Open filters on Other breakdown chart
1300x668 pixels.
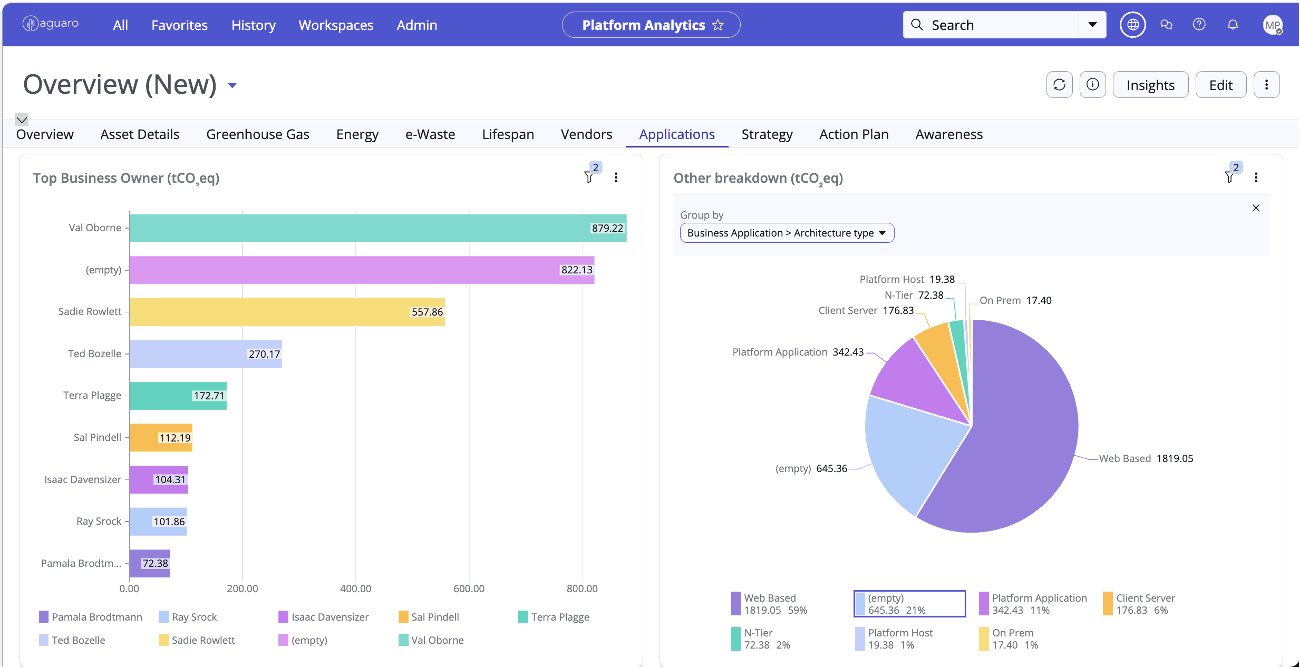tap(1229, 176)
